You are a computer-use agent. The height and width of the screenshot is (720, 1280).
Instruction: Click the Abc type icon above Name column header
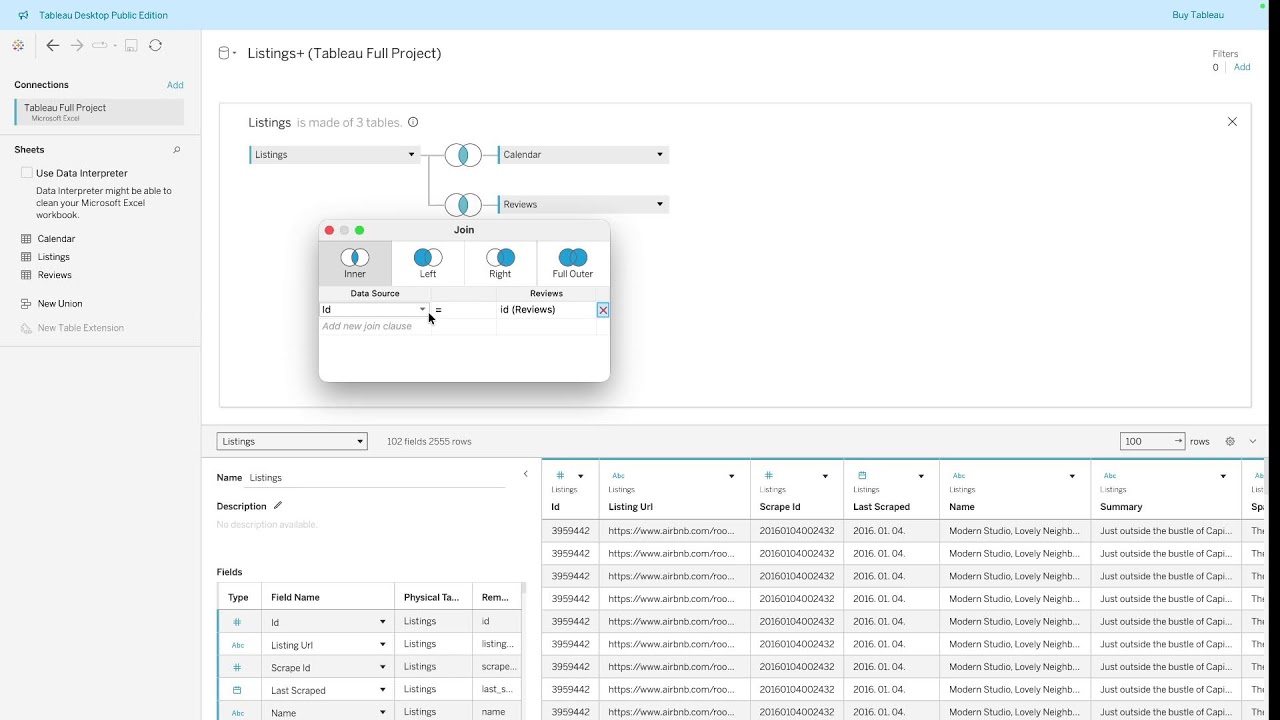(x=959, y=476)
